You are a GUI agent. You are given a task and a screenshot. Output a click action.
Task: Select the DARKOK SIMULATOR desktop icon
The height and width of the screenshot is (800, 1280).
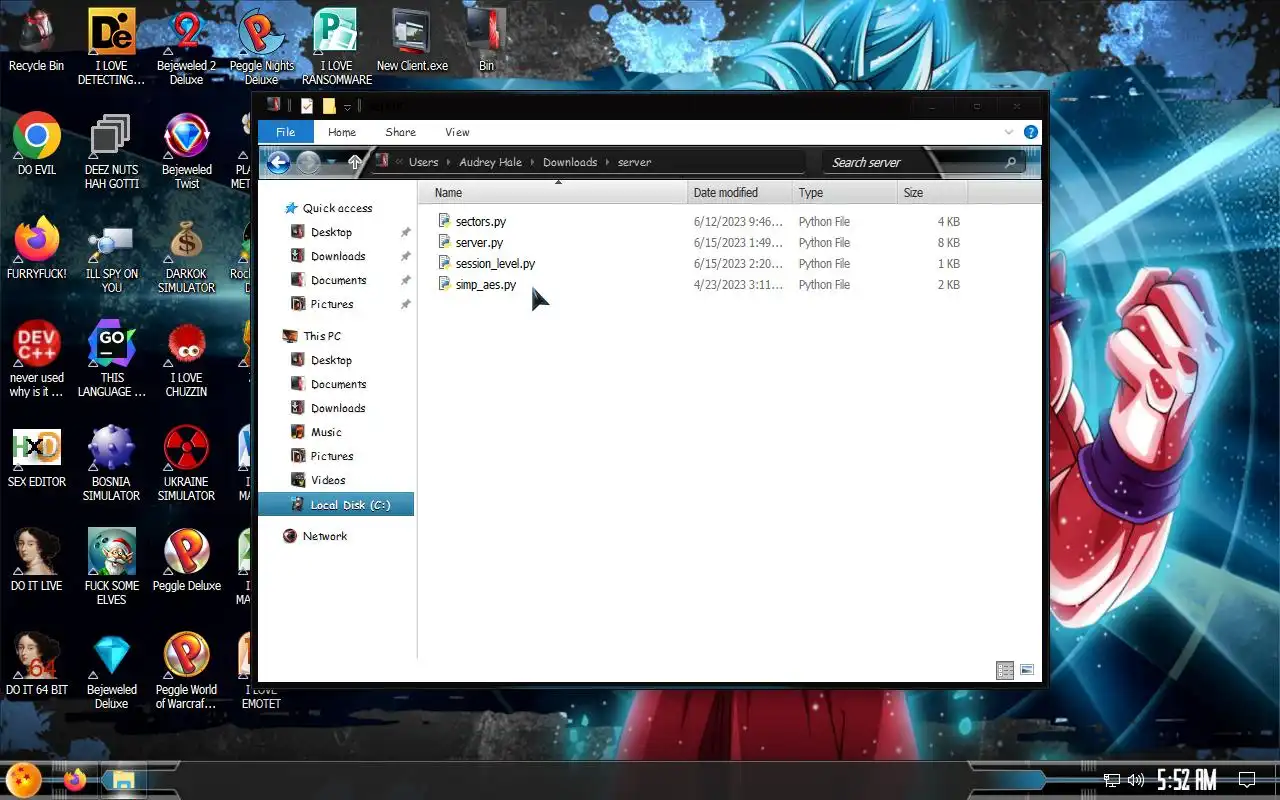pyautogui.click(x=186, y=254)
